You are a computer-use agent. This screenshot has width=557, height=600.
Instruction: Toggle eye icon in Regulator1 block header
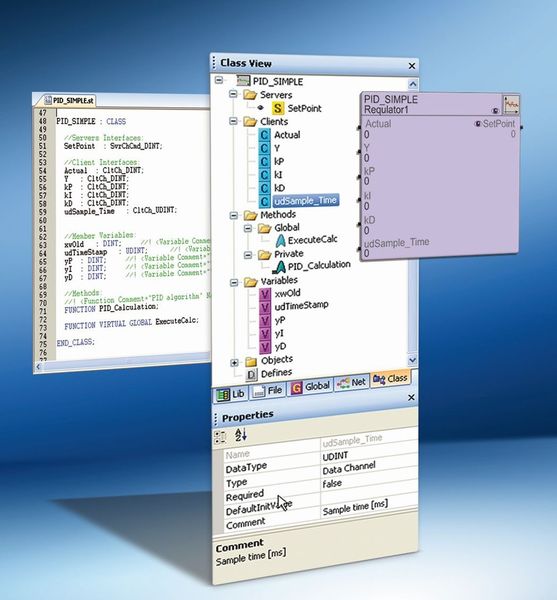click(495, 111)
